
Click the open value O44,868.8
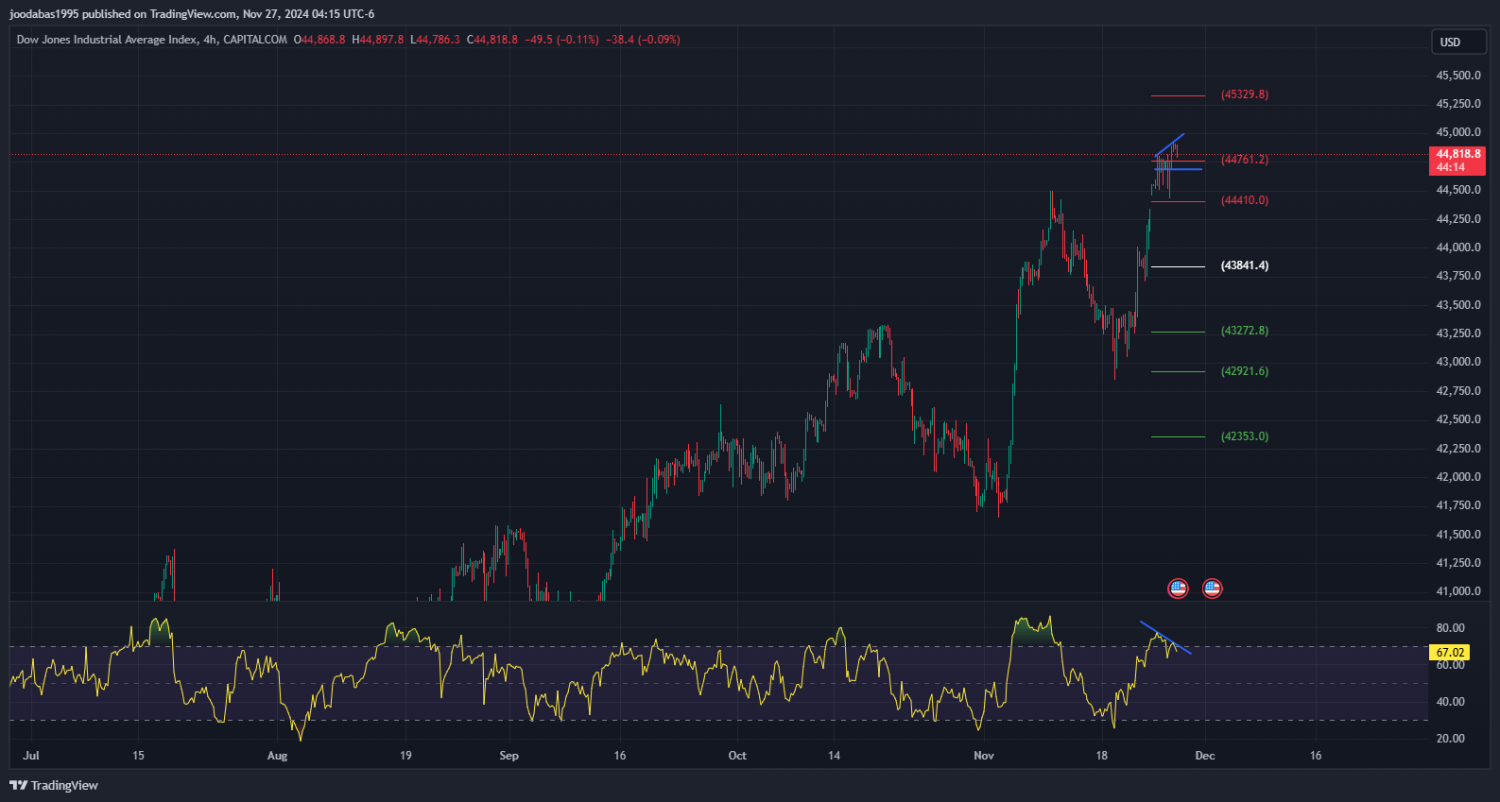[x=320, y=40]
